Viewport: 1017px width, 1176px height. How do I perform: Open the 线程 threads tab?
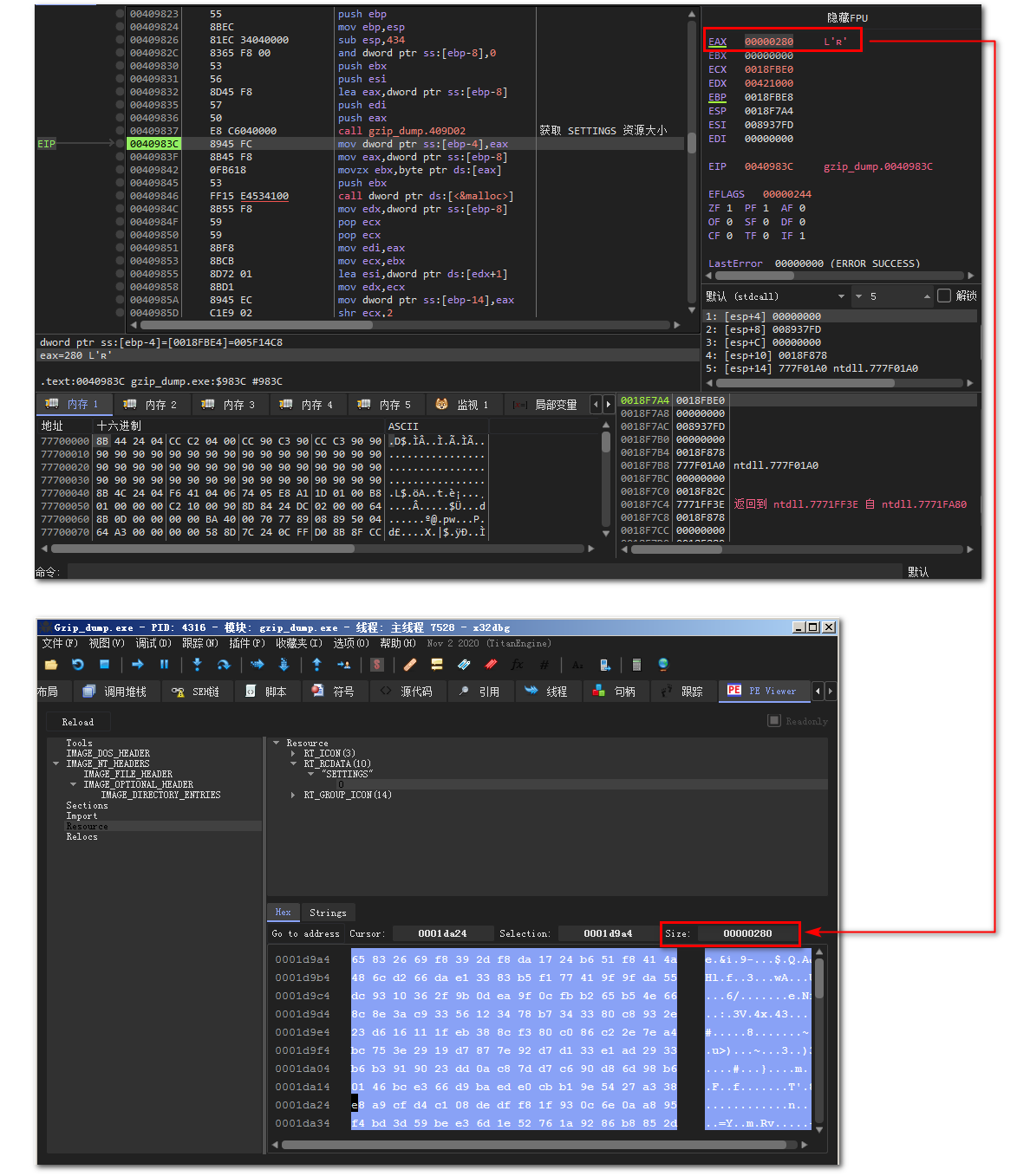pos(546,692)
